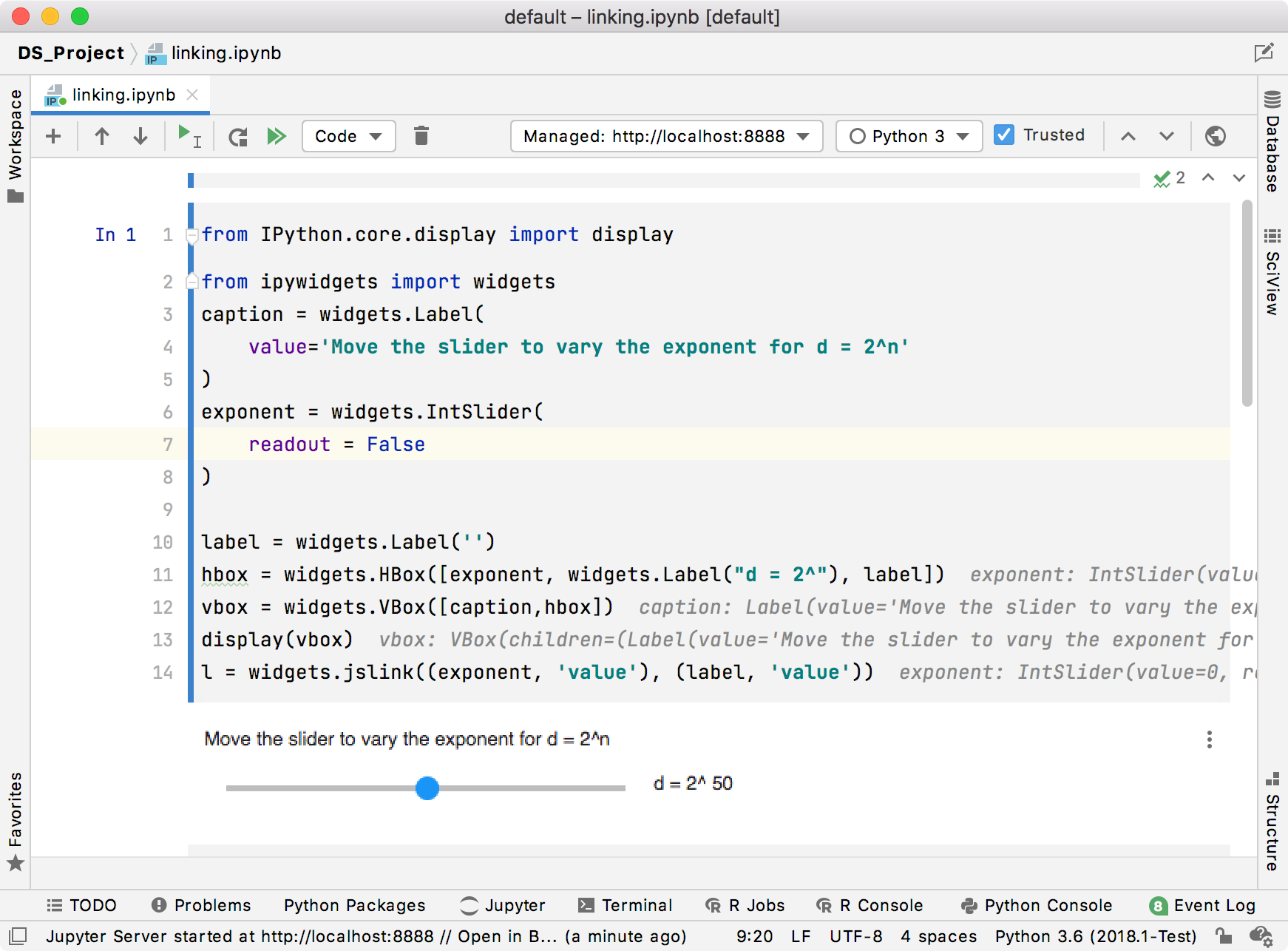The image size is (1288, 951).
Task: Close the linking.ipynb tab
Action: tap(192, 95)
